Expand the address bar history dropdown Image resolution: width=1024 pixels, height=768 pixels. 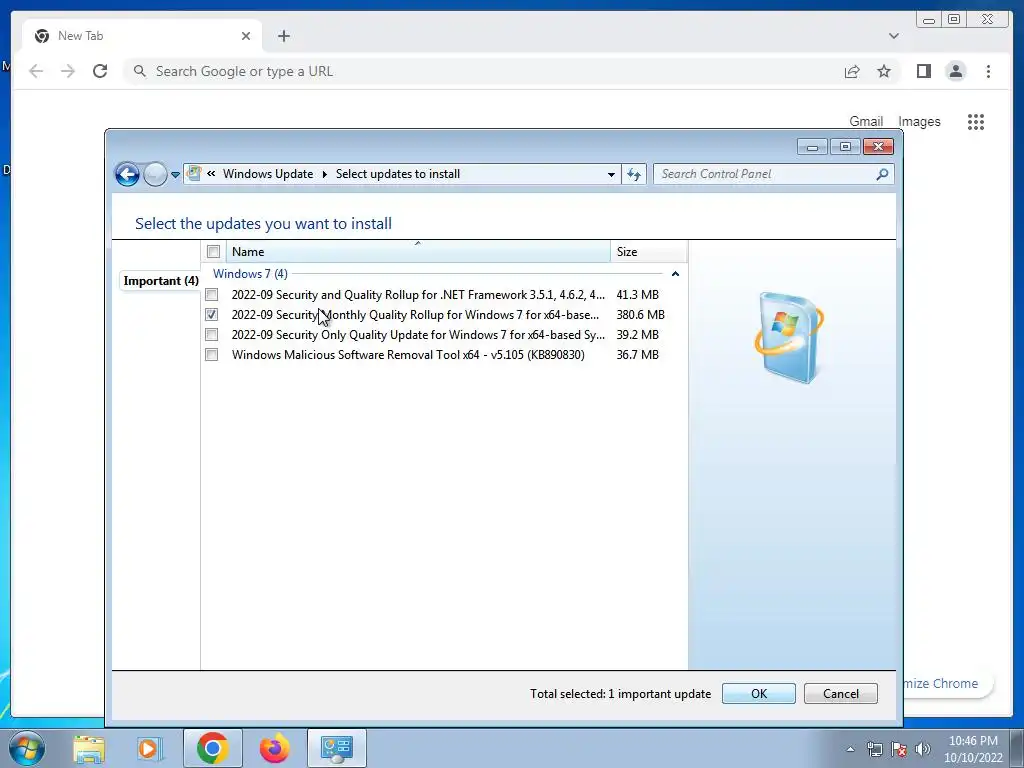tap(611, 174)
